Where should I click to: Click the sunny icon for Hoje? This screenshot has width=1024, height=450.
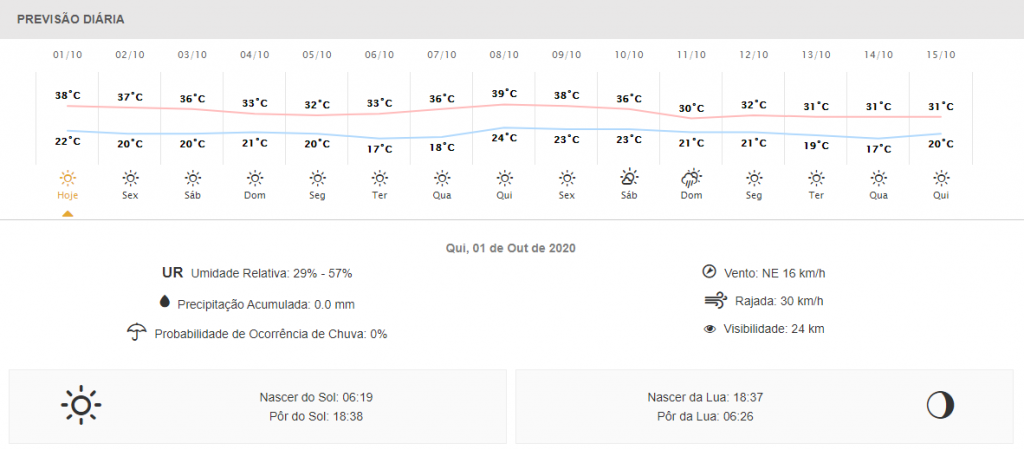67,178
